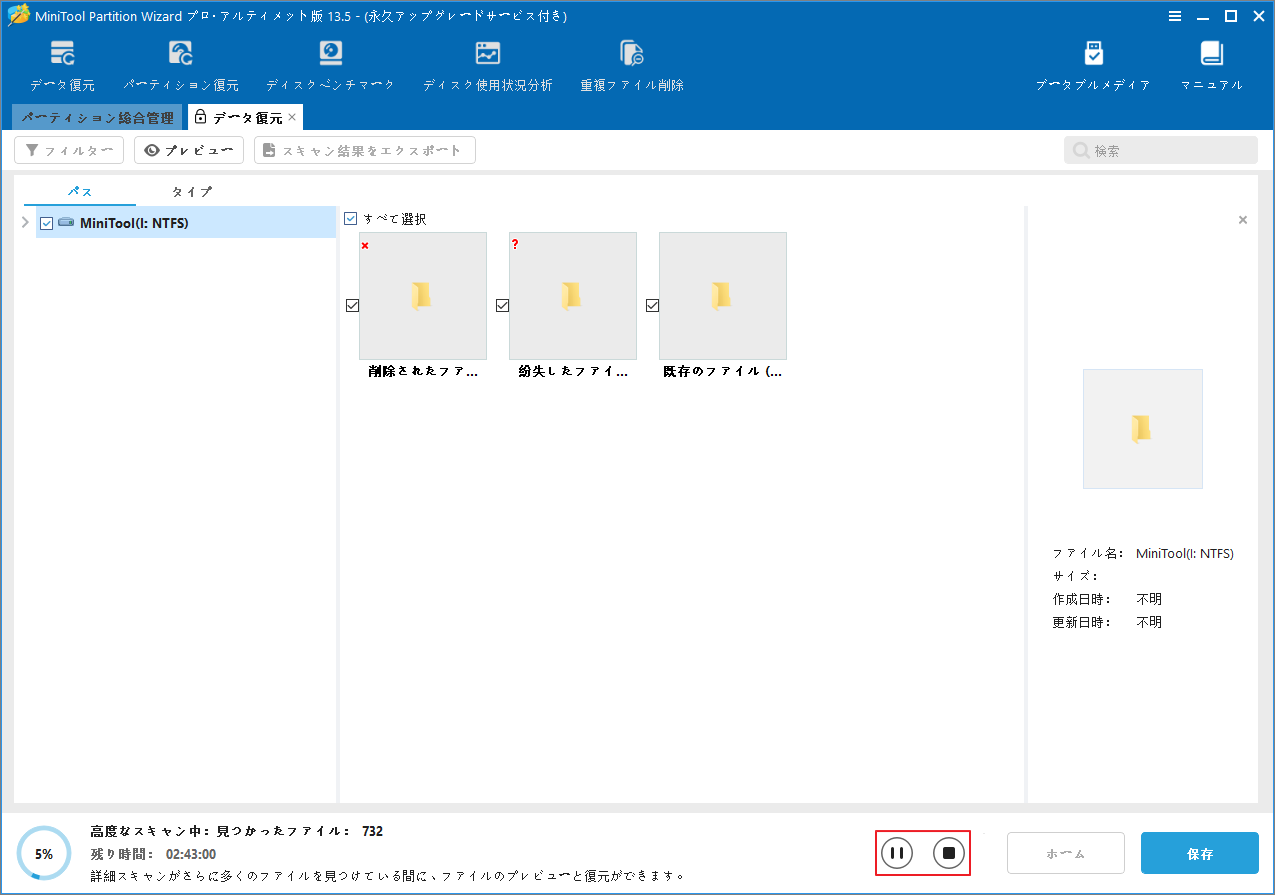The width and height of the screenshot is (1275, 895).
Task: Launch ディスクベンチマーク
Action: click(x=330, y=63)
